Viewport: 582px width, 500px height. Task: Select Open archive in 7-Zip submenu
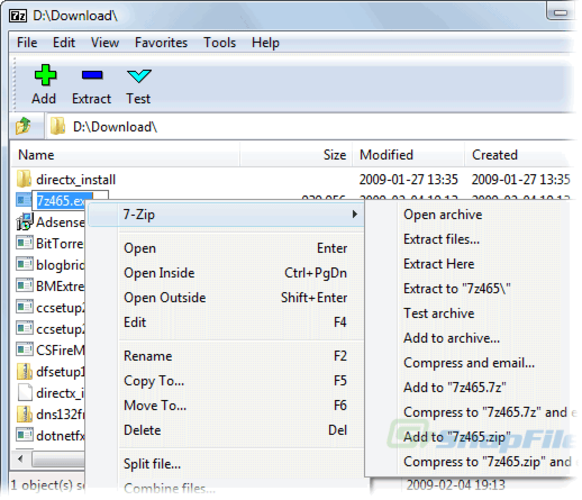pyautogui.click(x=443, y=214)
